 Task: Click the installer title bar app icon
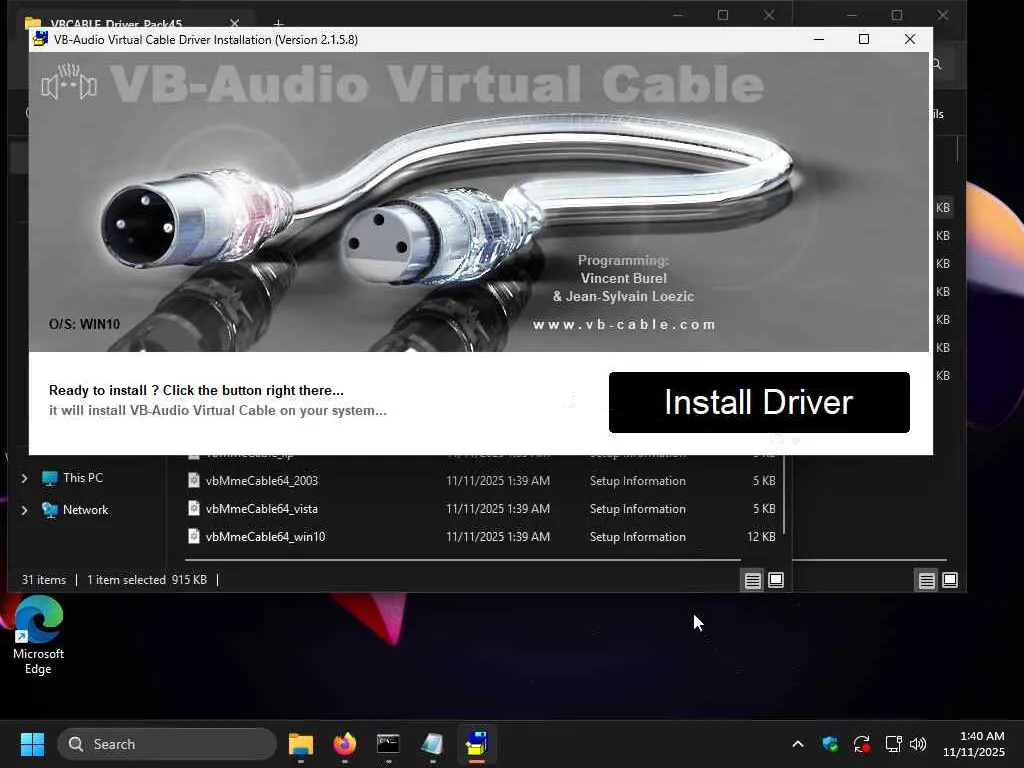coord(40,39)
